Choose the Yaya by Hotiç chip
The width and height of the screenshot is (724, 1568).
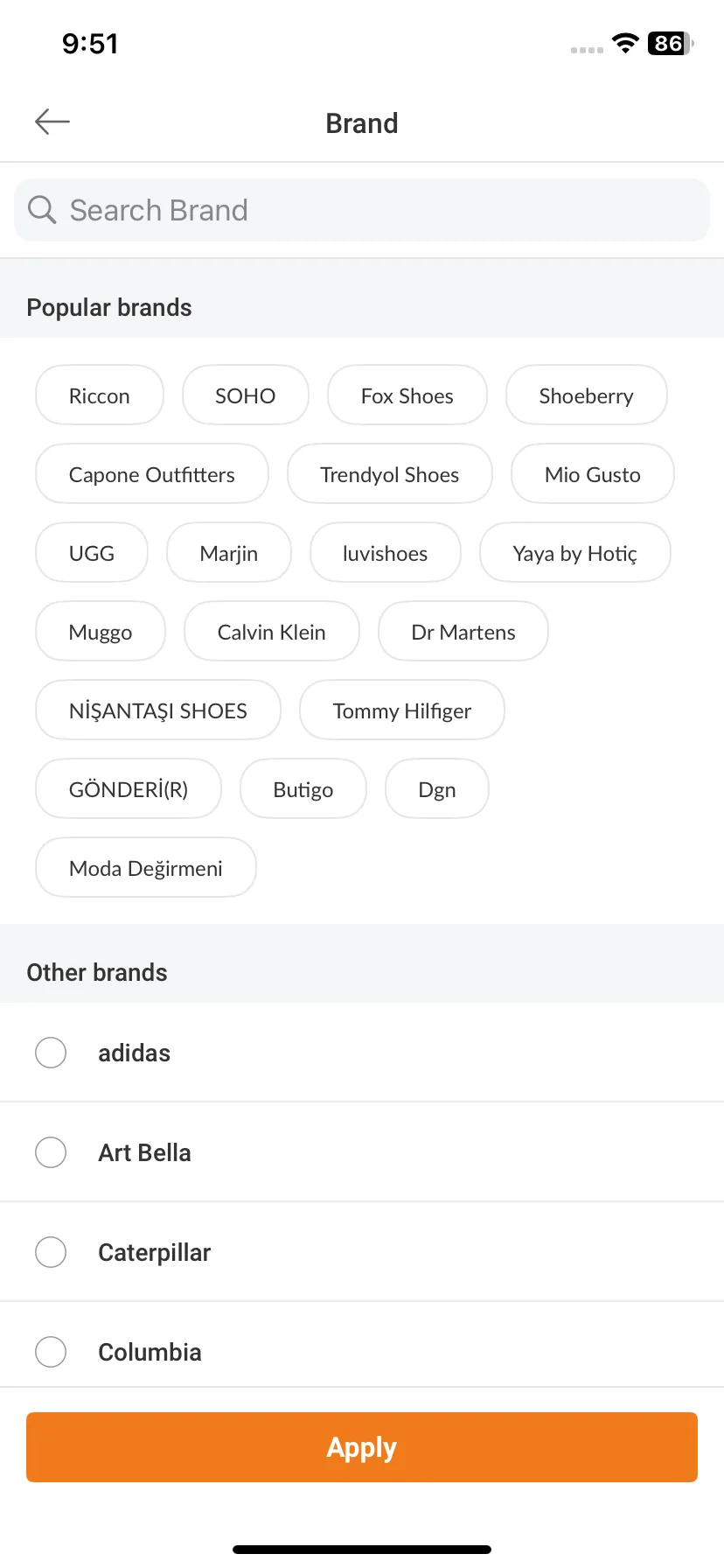coord(574,553)
